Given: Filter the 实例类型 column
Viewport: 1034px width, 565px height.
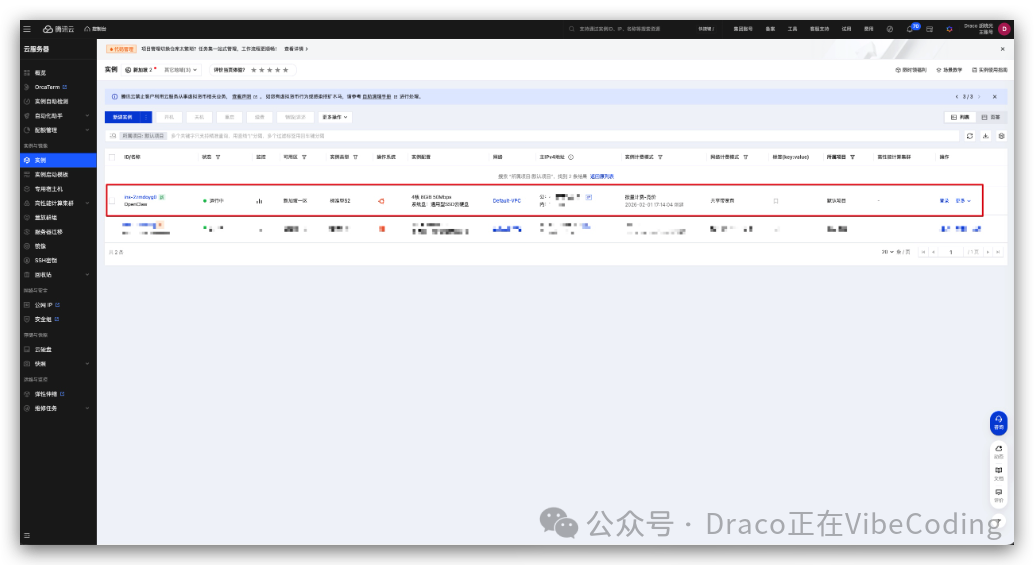Looking at the screenshot, I should tap(355, 157).
